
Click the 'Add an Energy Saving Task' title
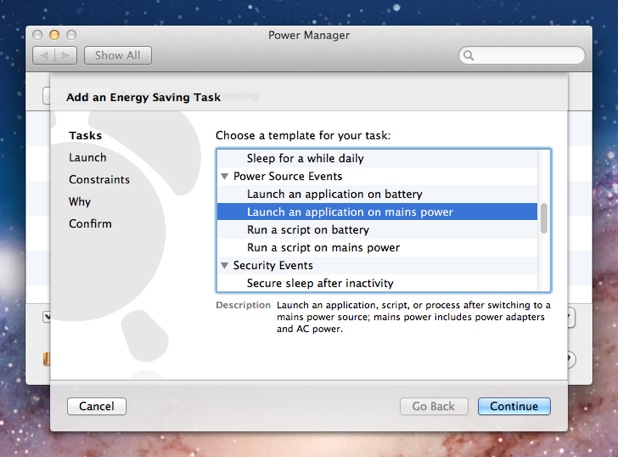[143, 97]
